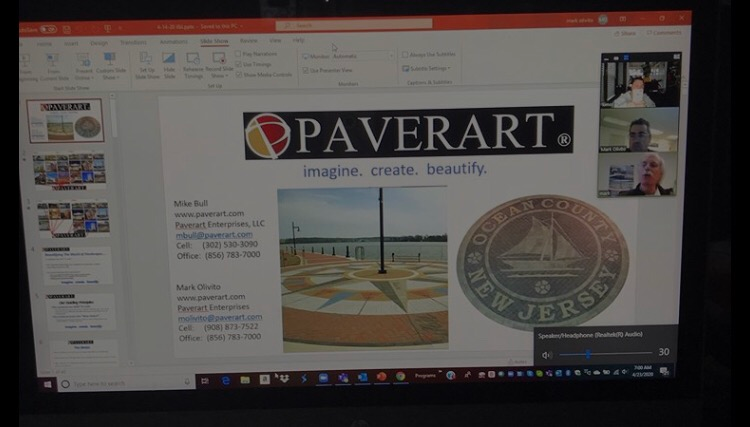Open Customize Quick Access Toolbar arrow
Image resolution: width=750 pixels, height=427 pixels.
(x=121, y=29)
